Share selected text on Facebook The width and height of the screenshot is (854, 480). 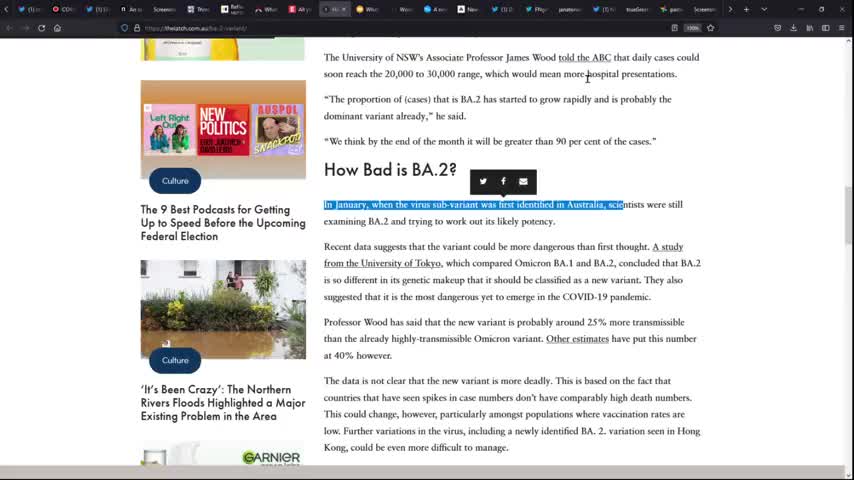click(503, 181)
